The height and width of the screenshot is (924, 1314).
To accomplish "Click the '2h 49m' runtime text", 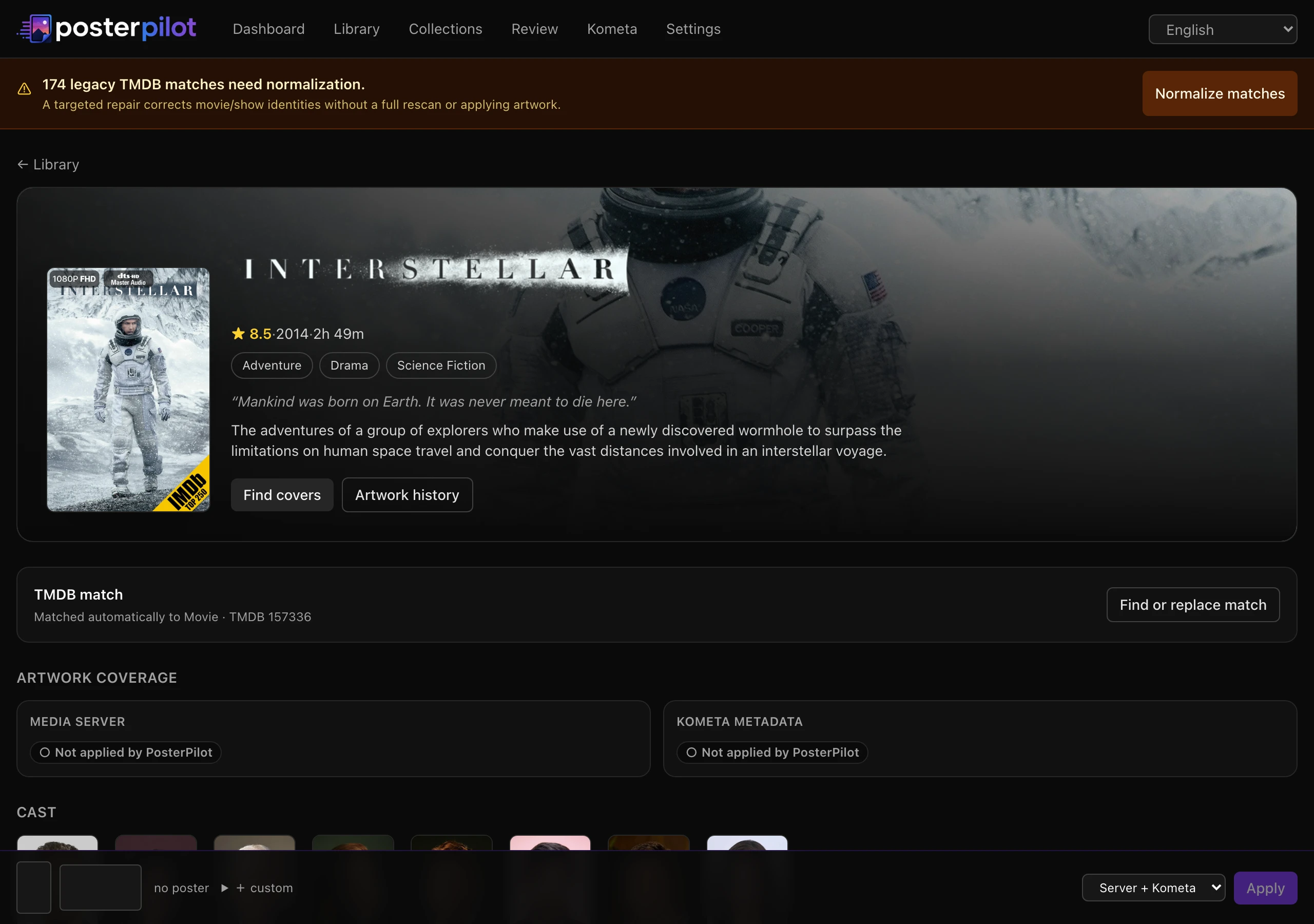I will (338, 334).
